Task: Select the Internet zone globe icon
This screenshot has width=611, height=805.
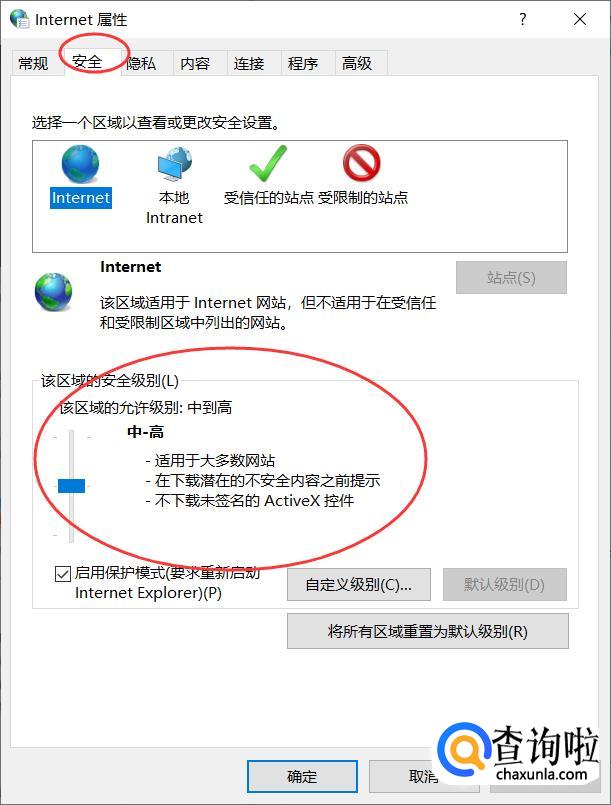Action: click(80, 164)
